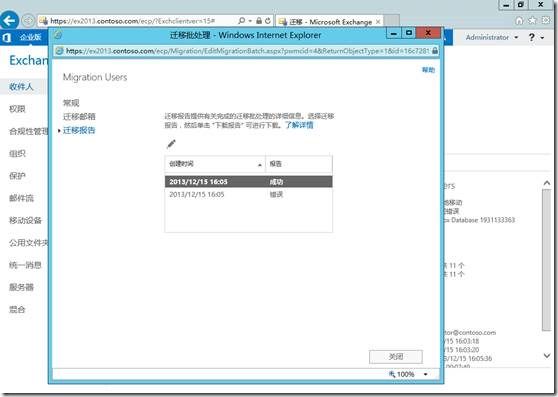Open 统一消息 in the Exchange sidebar
Viewport: 558px width, 397px height.
25,265
